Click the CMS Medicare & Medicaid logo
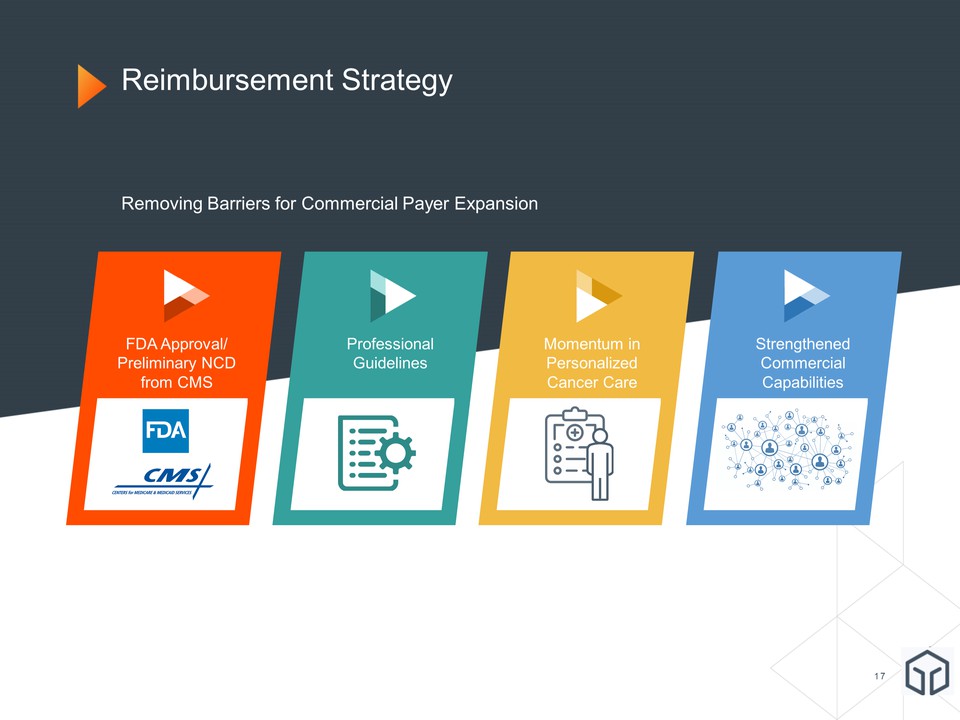Viewport: 960px width, 720px height. 163,482
